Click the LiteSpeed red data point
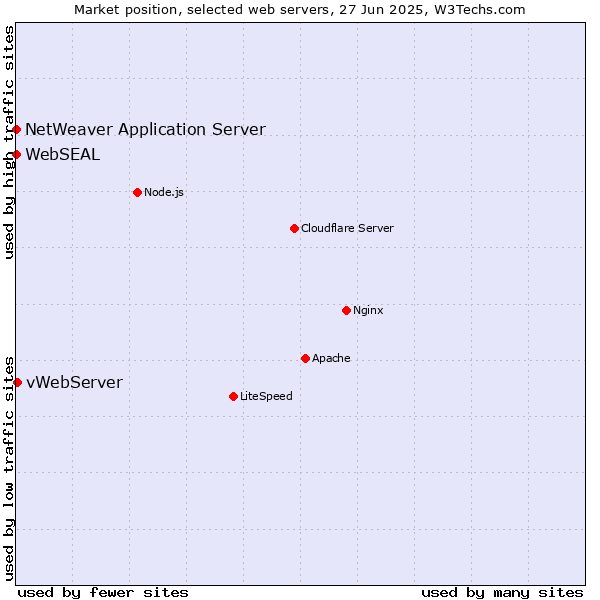Screen dimensions: 600x600 click(x=233, y=396)
